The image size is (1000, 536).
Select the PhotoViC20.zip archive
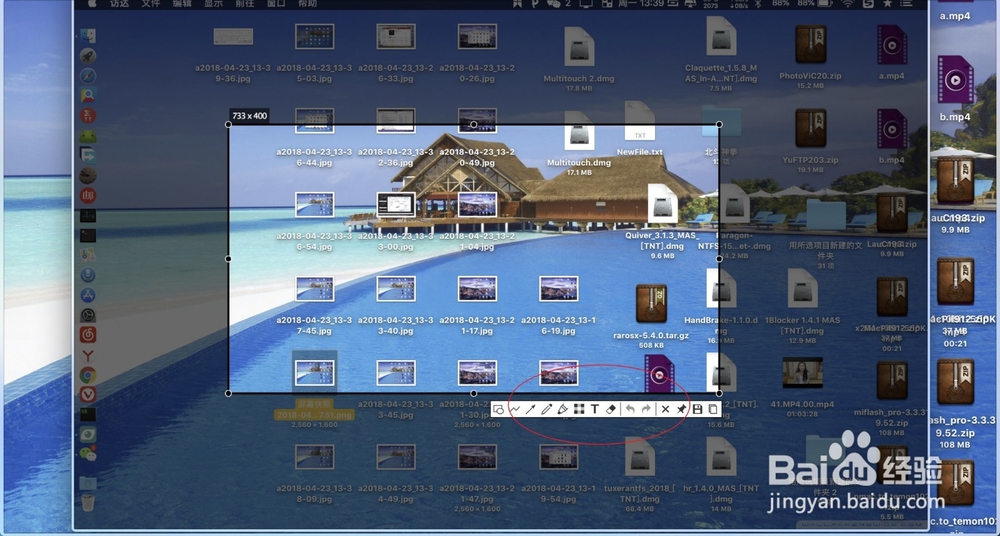811,44
